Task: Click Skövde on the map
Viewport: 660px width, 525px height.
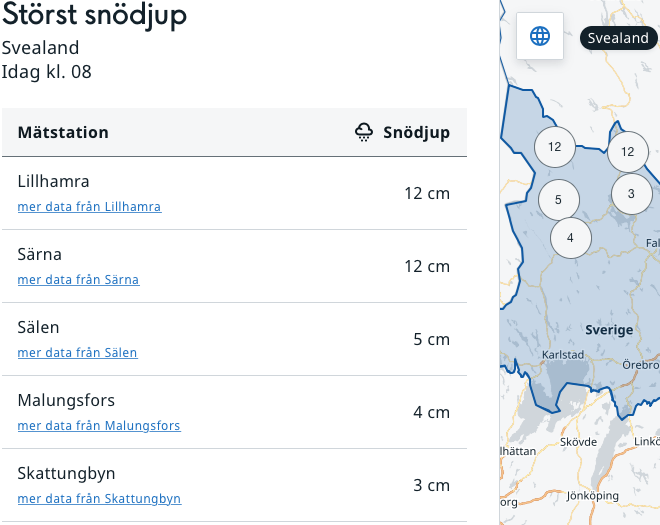Action: pos(578,441)
